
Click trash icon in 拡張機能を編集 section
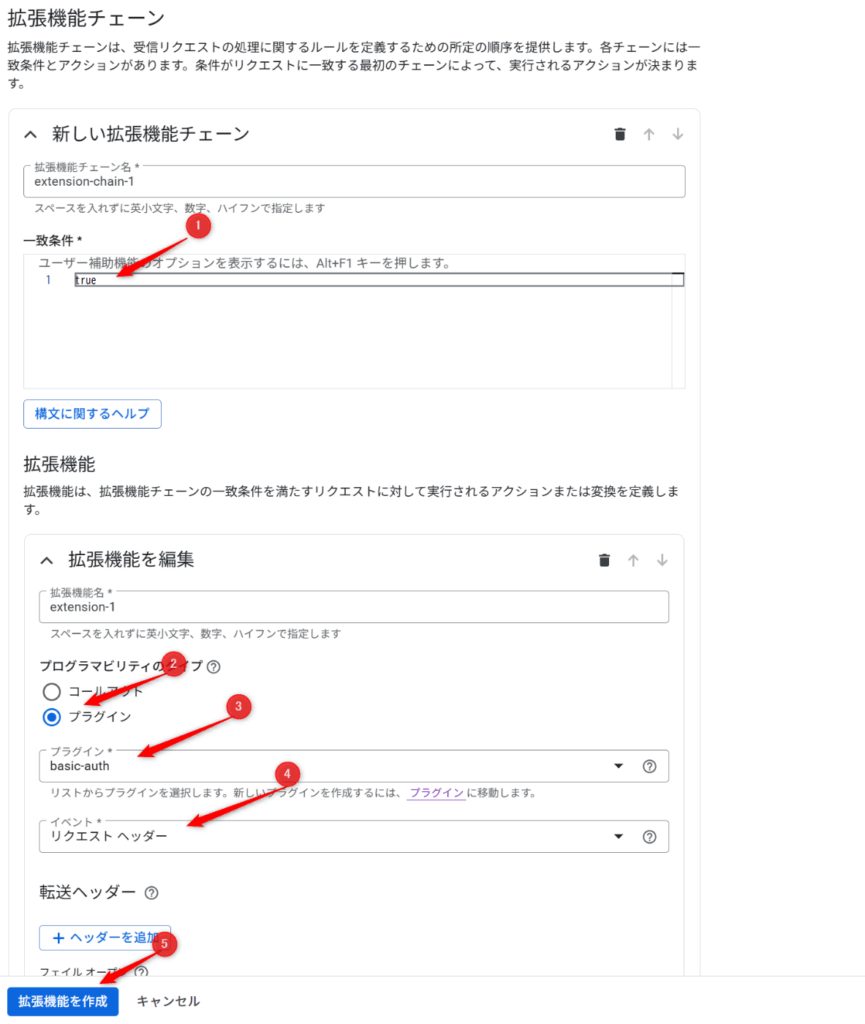click(x=604, y=560)
